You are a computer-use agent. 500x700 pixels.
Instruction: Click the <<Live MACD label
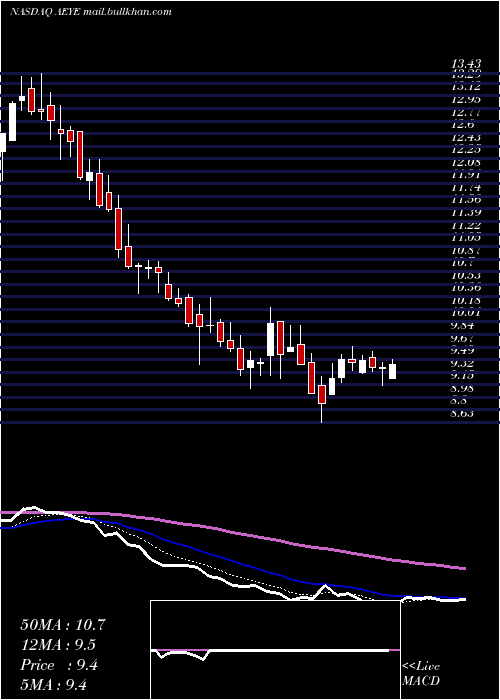click(x=421, y=674)
